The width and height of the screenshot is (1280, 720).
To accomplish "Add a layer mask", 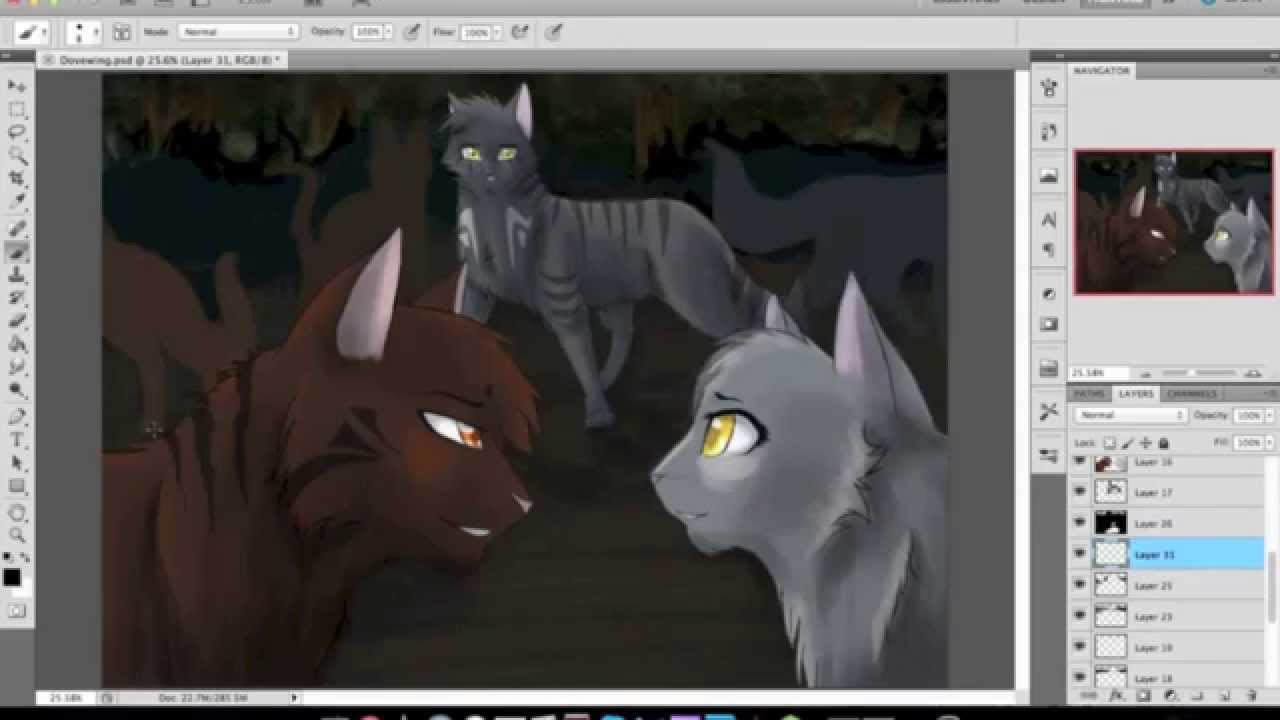I will pos(1143,695).
